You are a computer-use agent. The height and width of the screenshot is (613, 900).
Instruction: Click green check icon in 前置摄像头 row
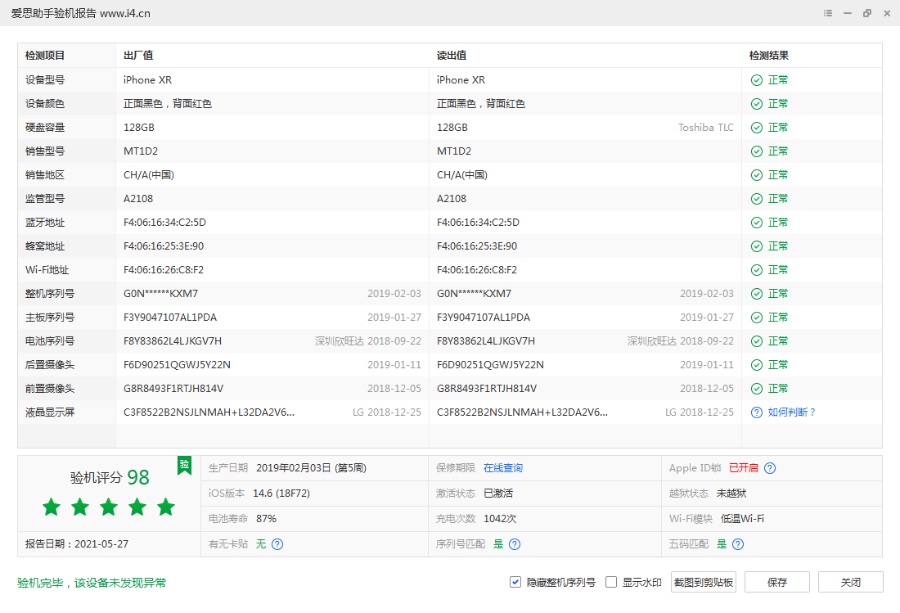(x=757, y=389)
